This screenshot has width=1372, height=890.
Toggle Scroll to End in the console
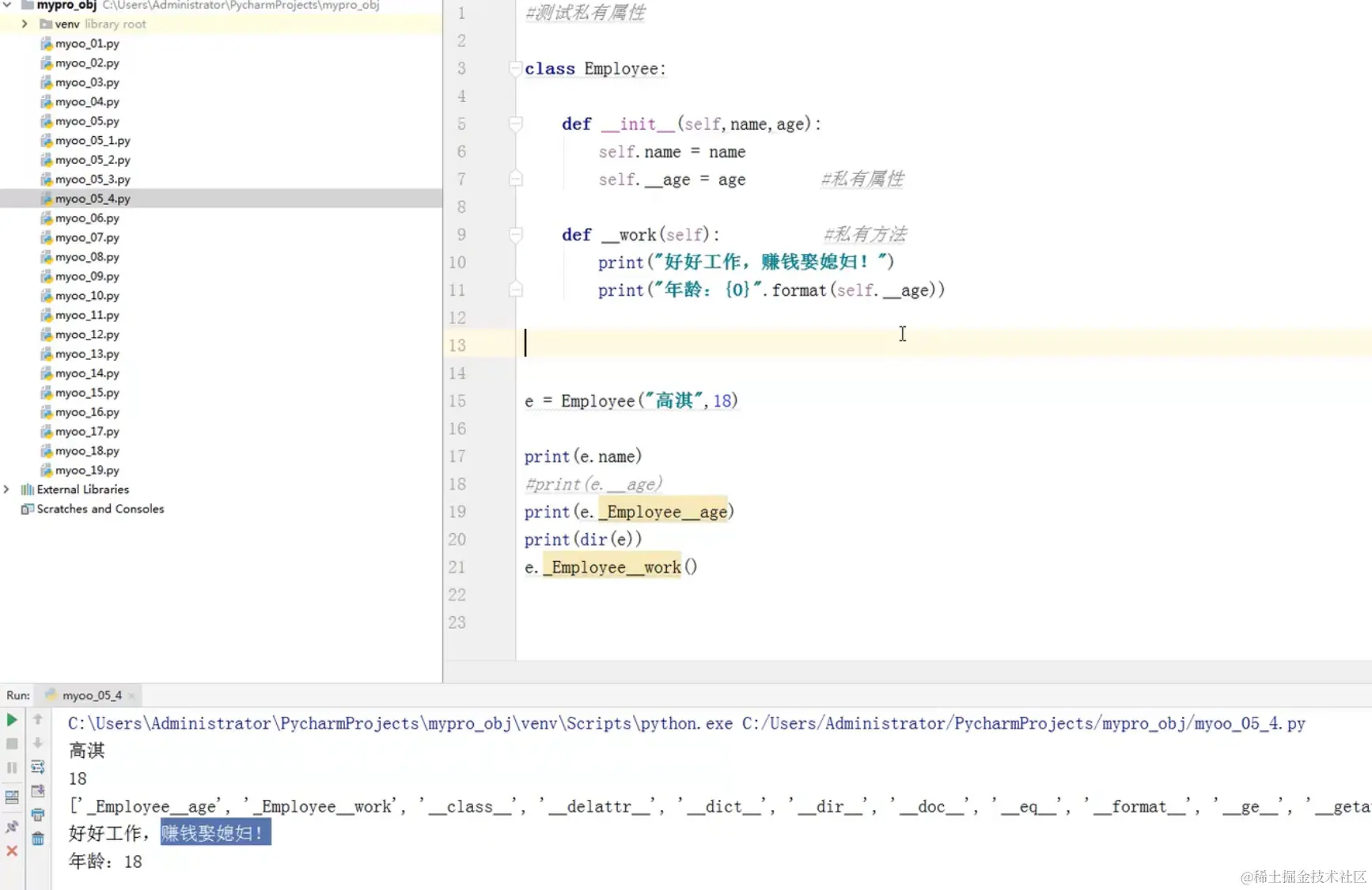37,790
